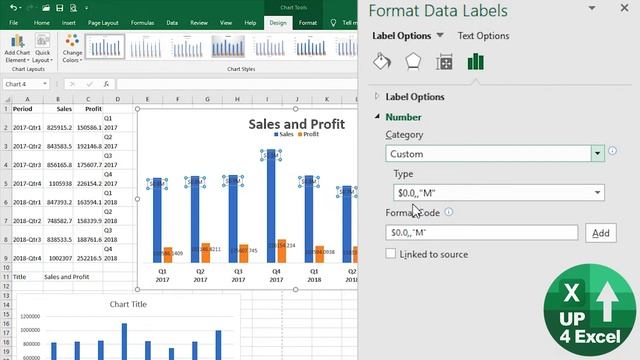Select the Label Options bar chart icon

pos(476,62)
